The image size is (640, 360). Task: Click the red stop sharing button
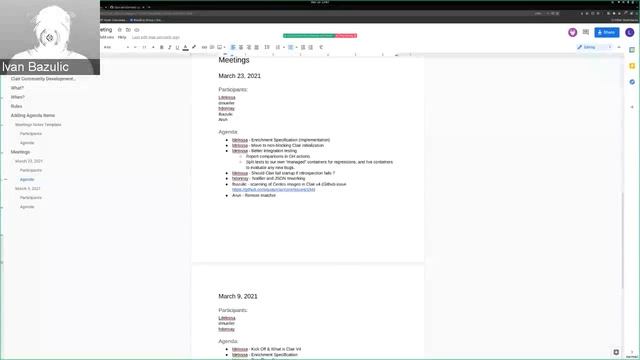click(346, 36)
